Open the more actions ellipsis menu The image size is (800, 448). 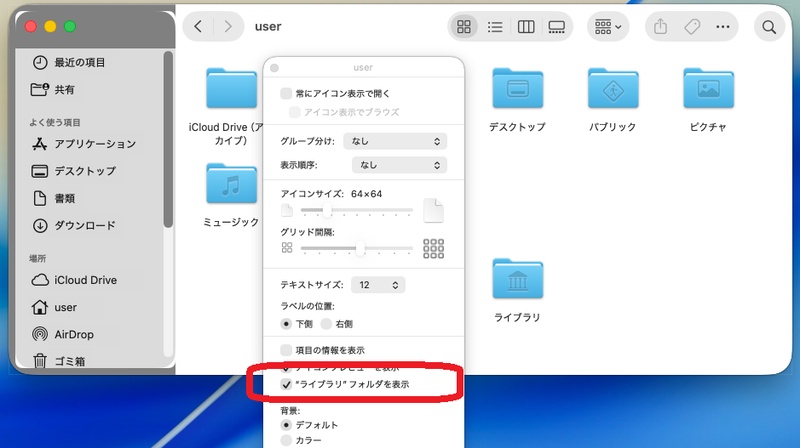(722, 27)
